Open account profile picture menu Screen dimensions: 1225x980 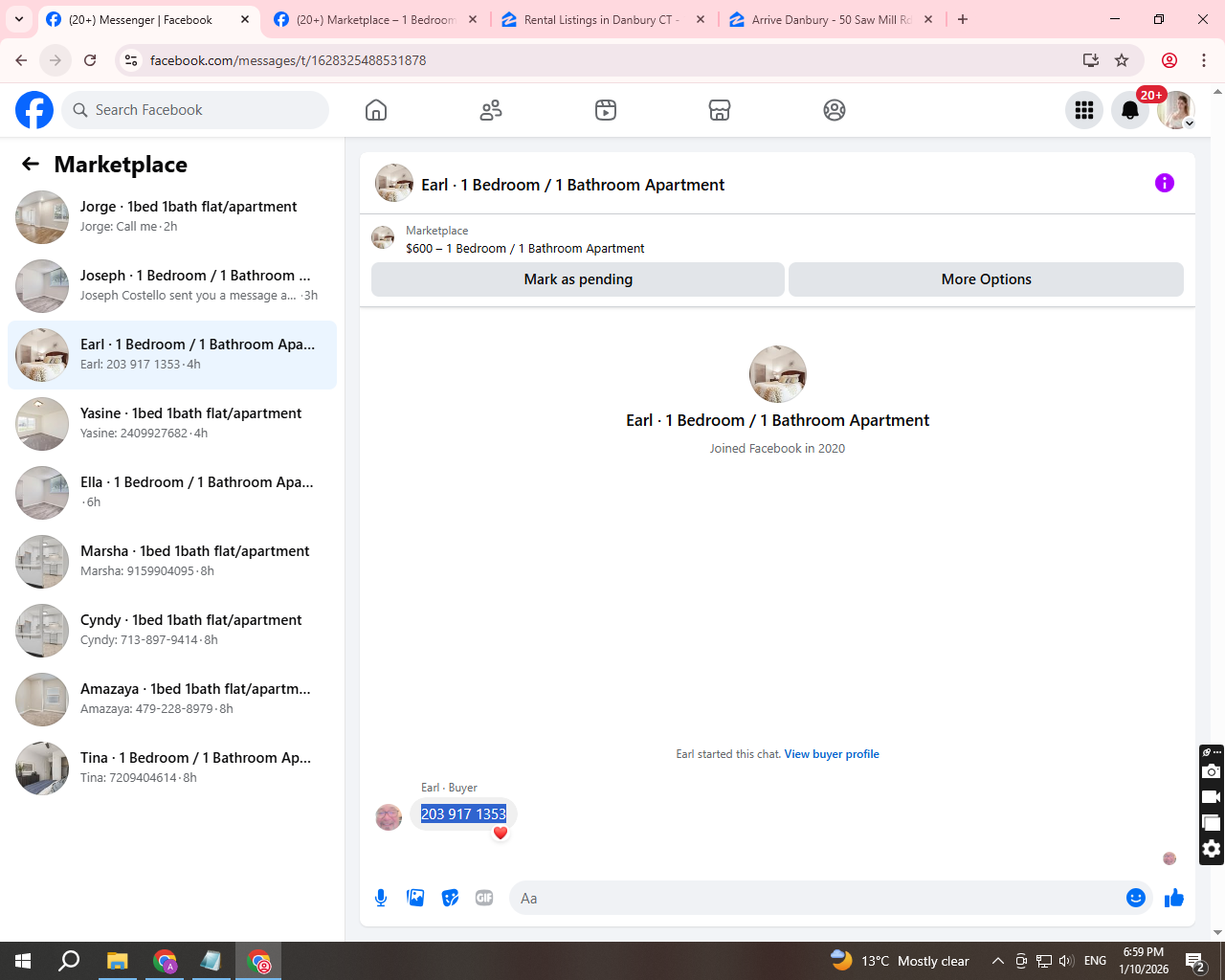click(1176, 110)
